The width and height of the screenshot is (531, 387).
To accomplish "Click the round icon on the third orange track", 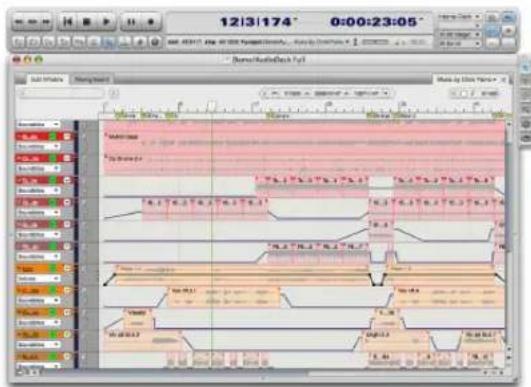I will coord(67,313).
